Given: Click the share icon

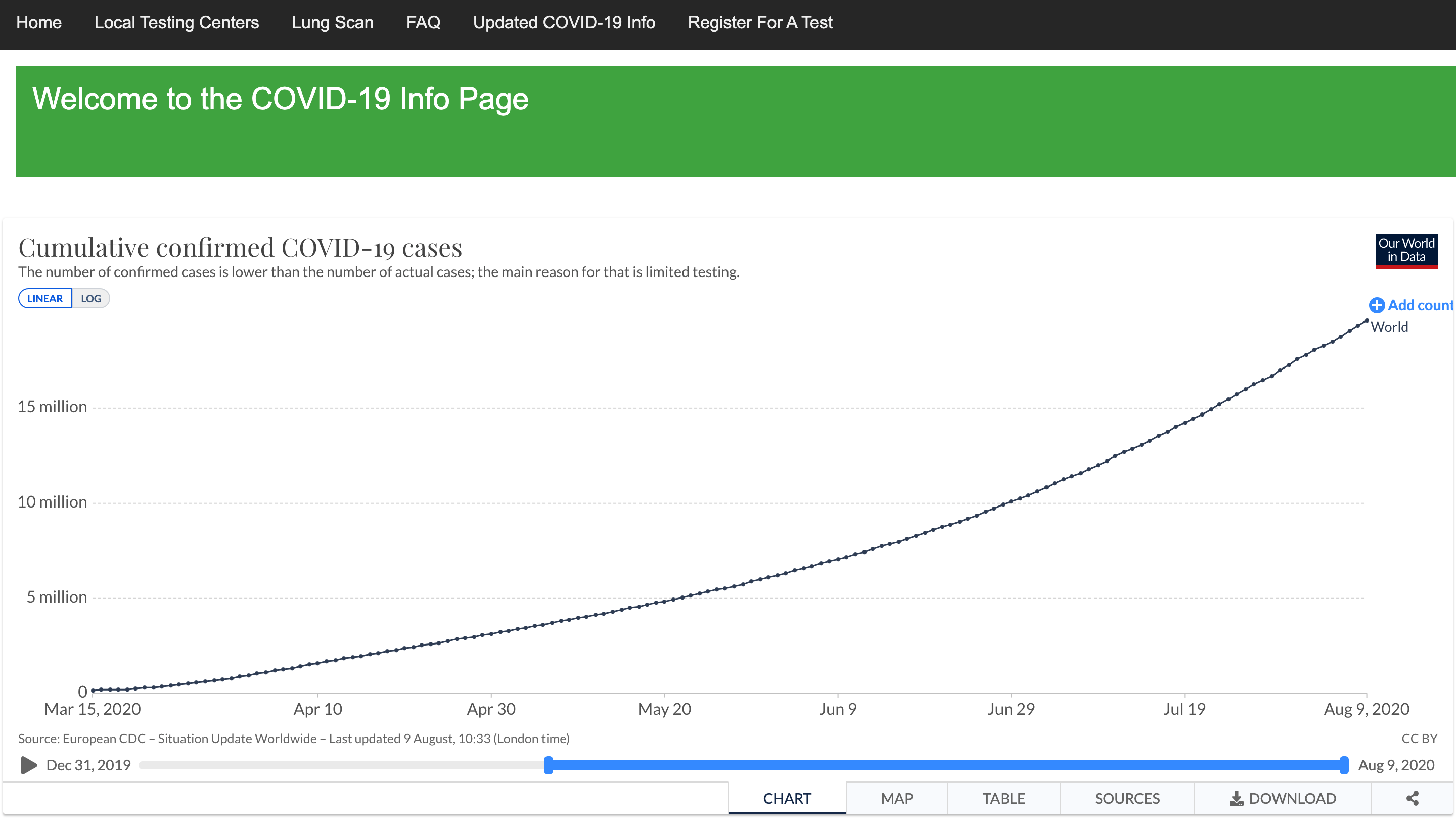Looking at the screenshot, I should click(x=1412, y=799).
